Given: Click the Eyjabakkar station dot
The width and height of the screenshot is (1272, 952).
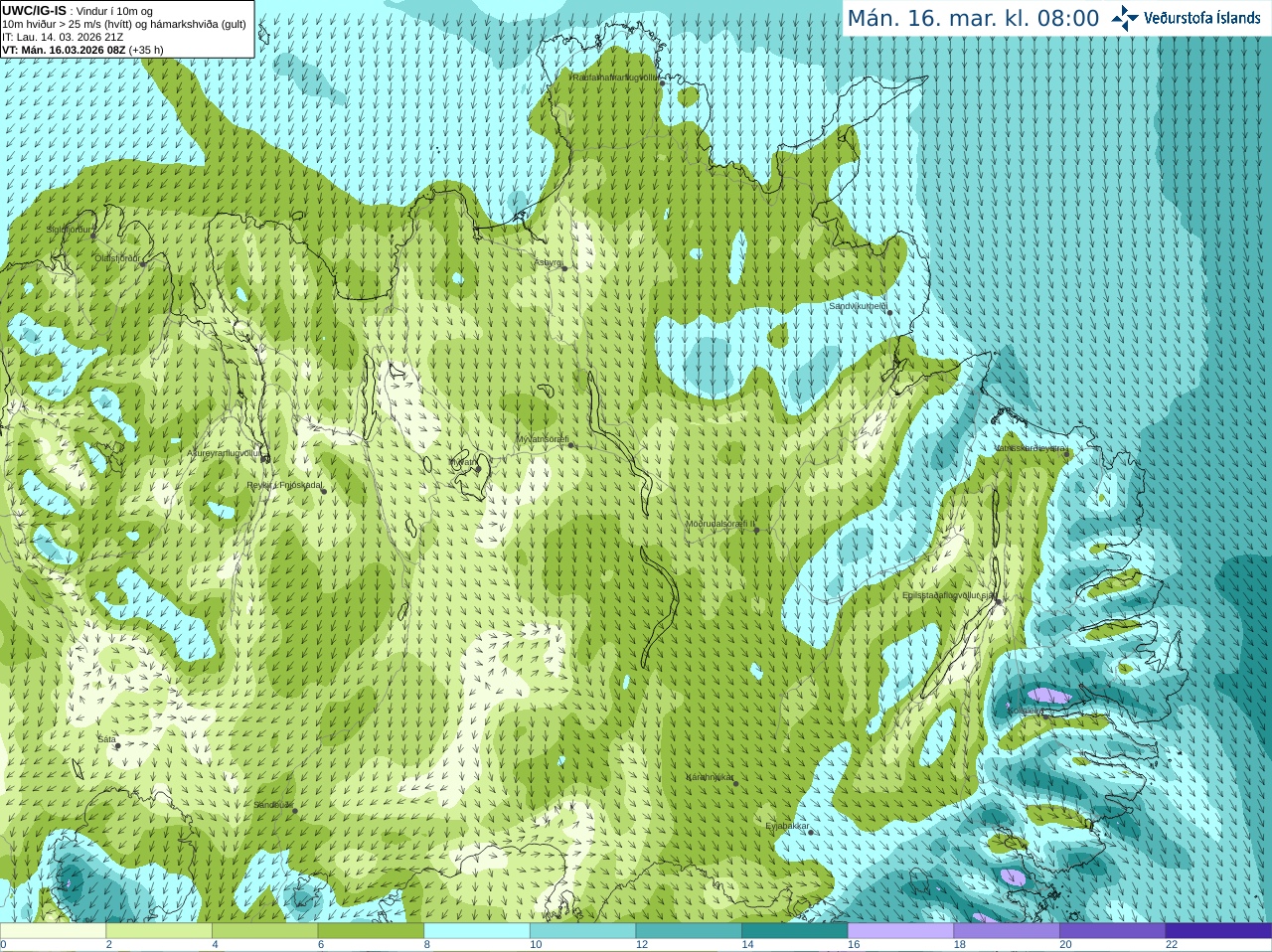Looking at the screenshot, I should click(811, 832).
